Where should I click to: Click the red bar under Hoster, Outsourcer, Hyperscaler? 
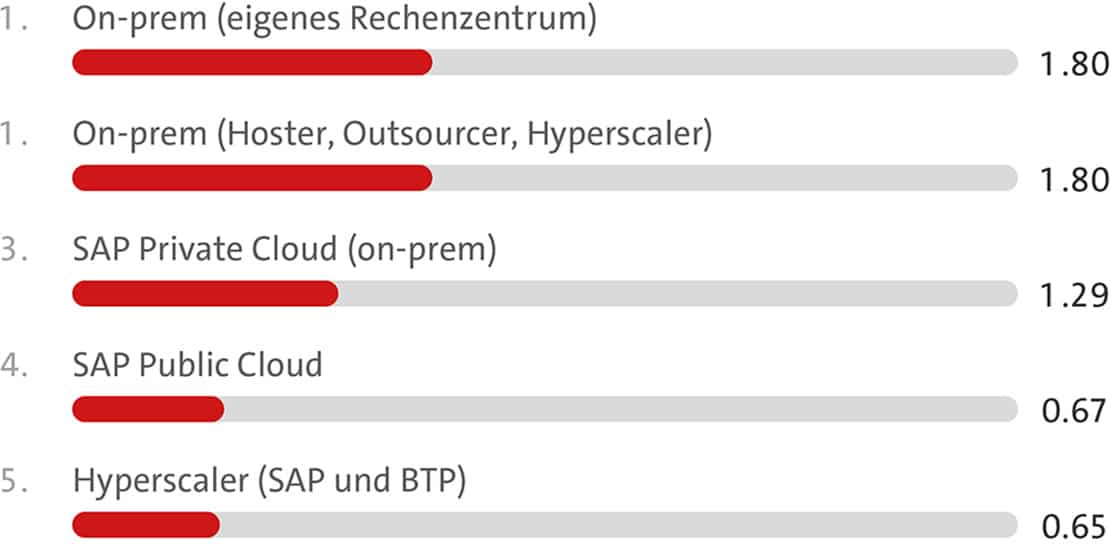click(x=252, y=178)
